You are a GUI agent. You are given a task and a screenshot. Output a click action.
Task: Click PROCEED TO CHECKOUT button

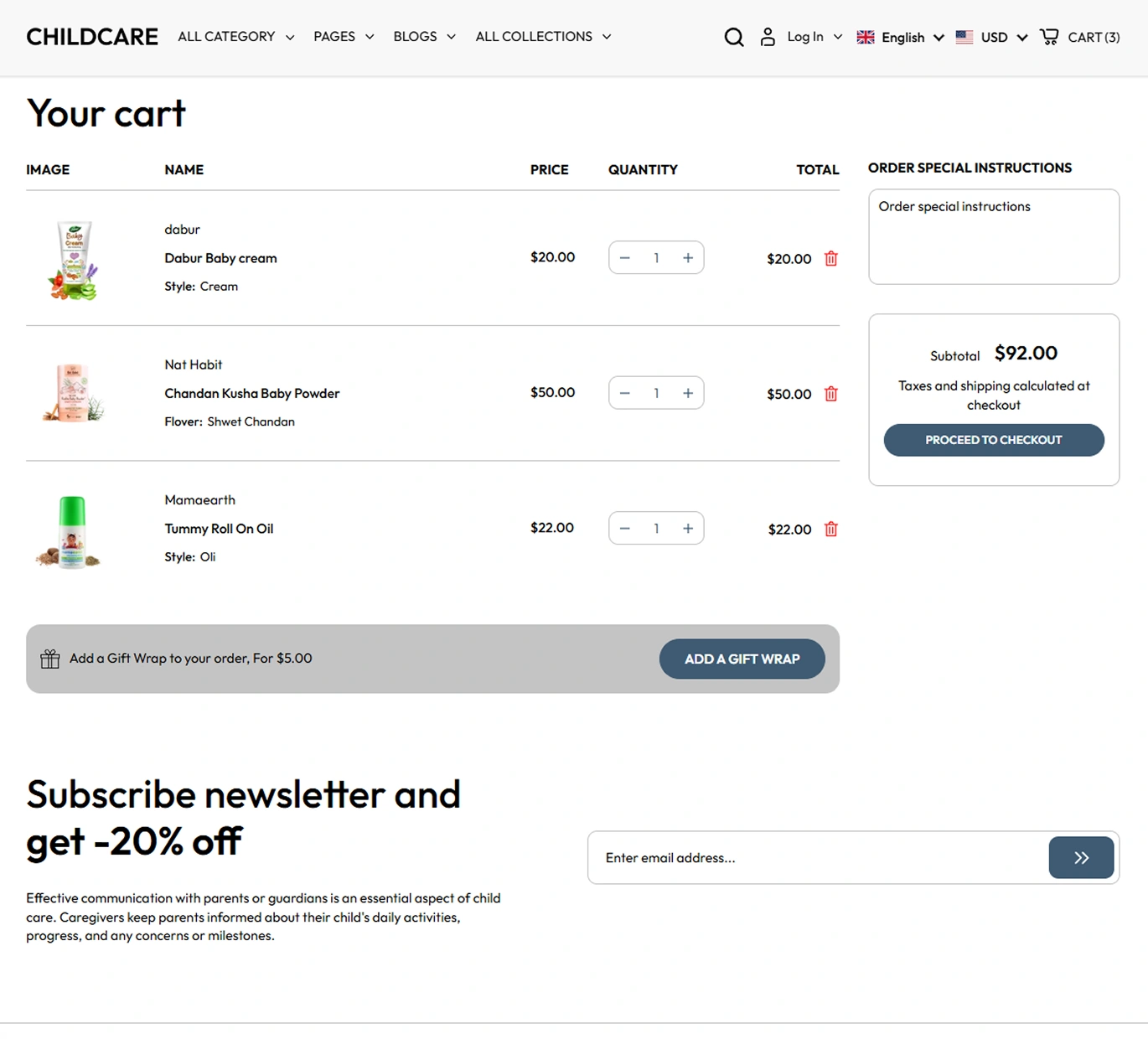pyautogui.click(x=994, y=440)
